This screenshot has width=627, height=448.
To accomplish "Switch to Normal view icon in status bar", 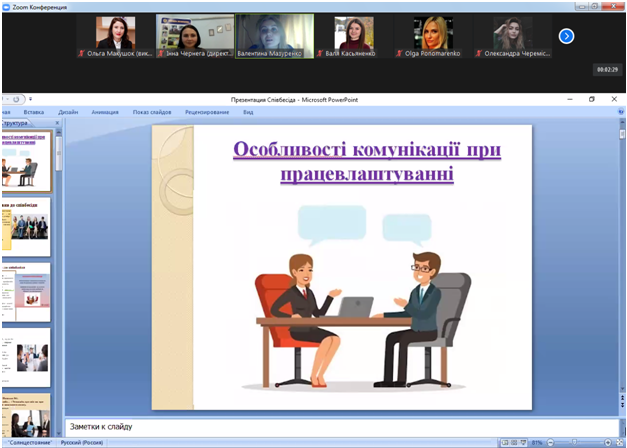I will pos(505,442).
